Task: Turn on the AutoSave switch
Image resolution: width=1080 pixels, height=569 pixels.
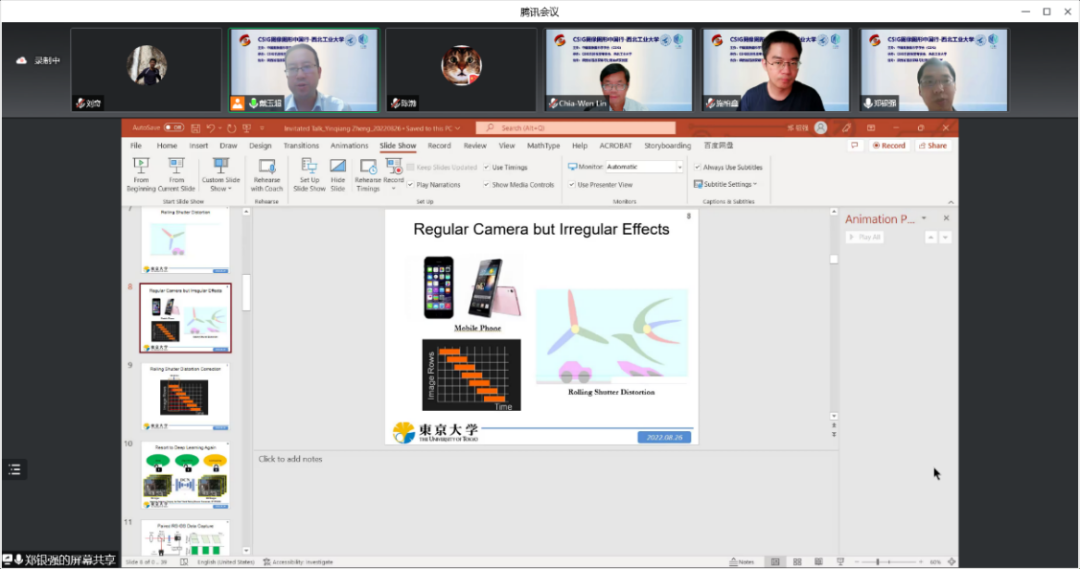Action: pyautogui.click(x=174, y=127)
